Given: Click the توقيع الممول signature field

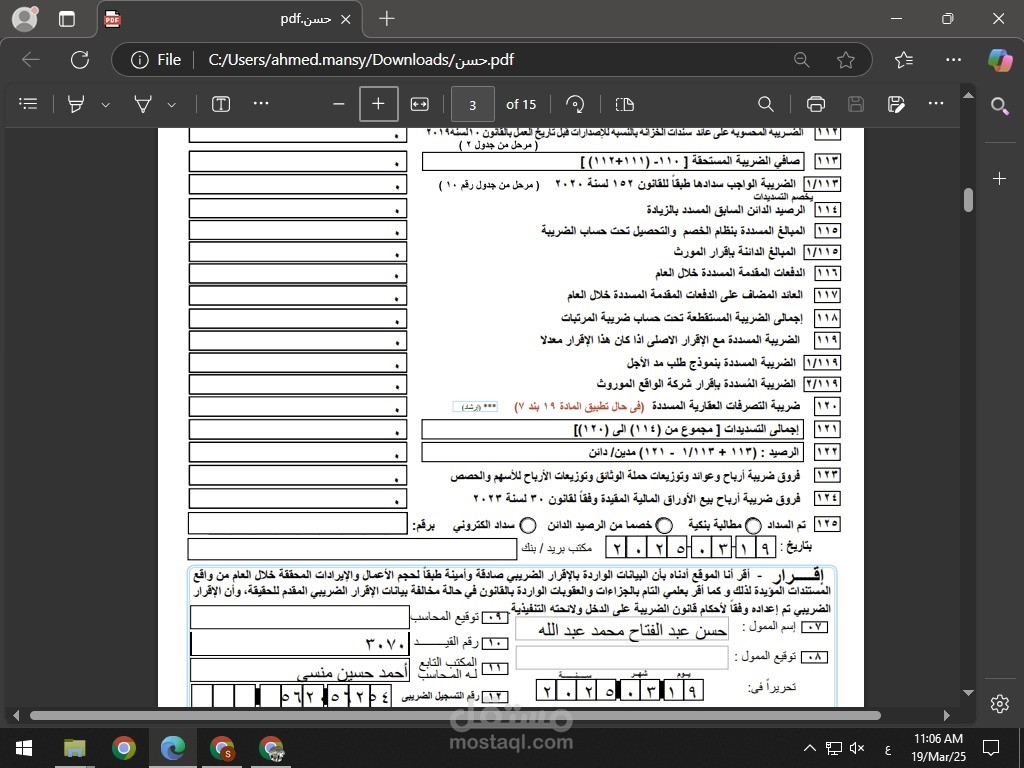Looking at the screenshot, I should click(x=622, y=658).
